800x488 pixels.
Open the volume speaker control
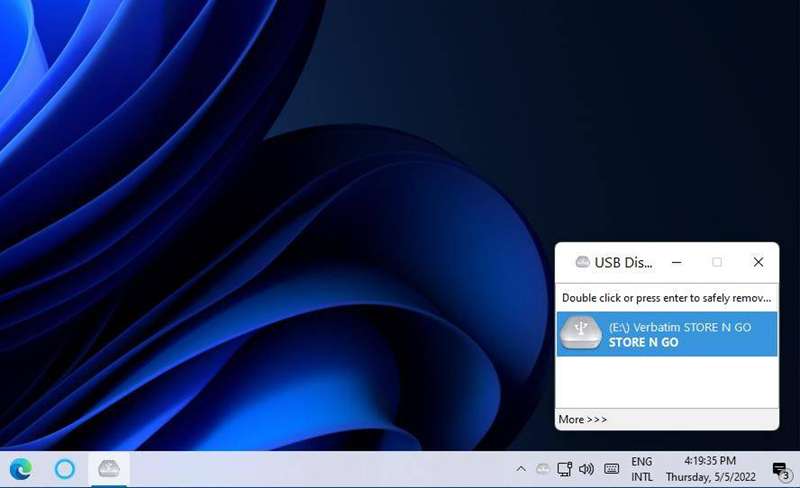click(586, 469)
